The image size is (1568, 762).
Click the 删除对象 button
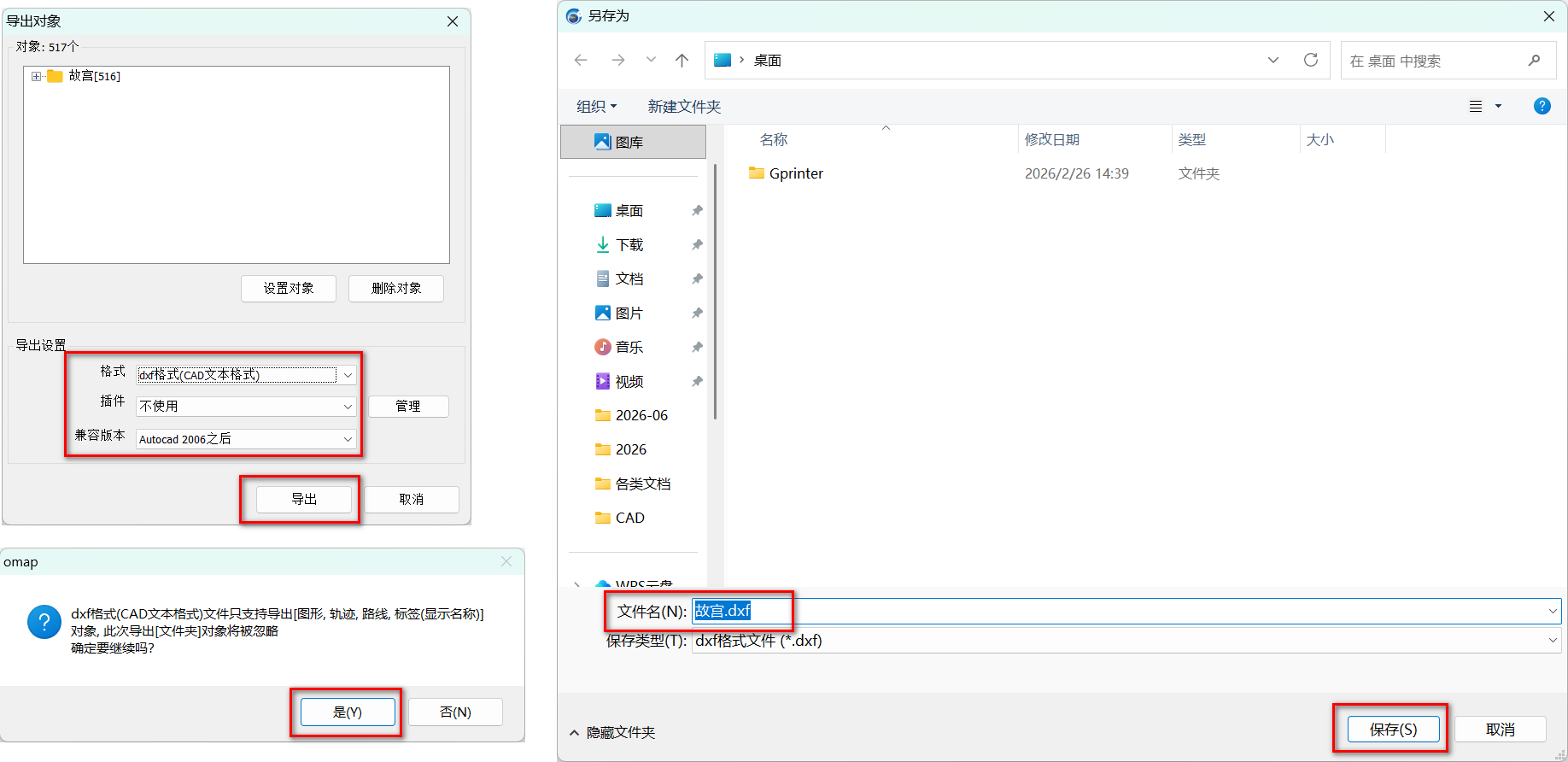point(396,289)
